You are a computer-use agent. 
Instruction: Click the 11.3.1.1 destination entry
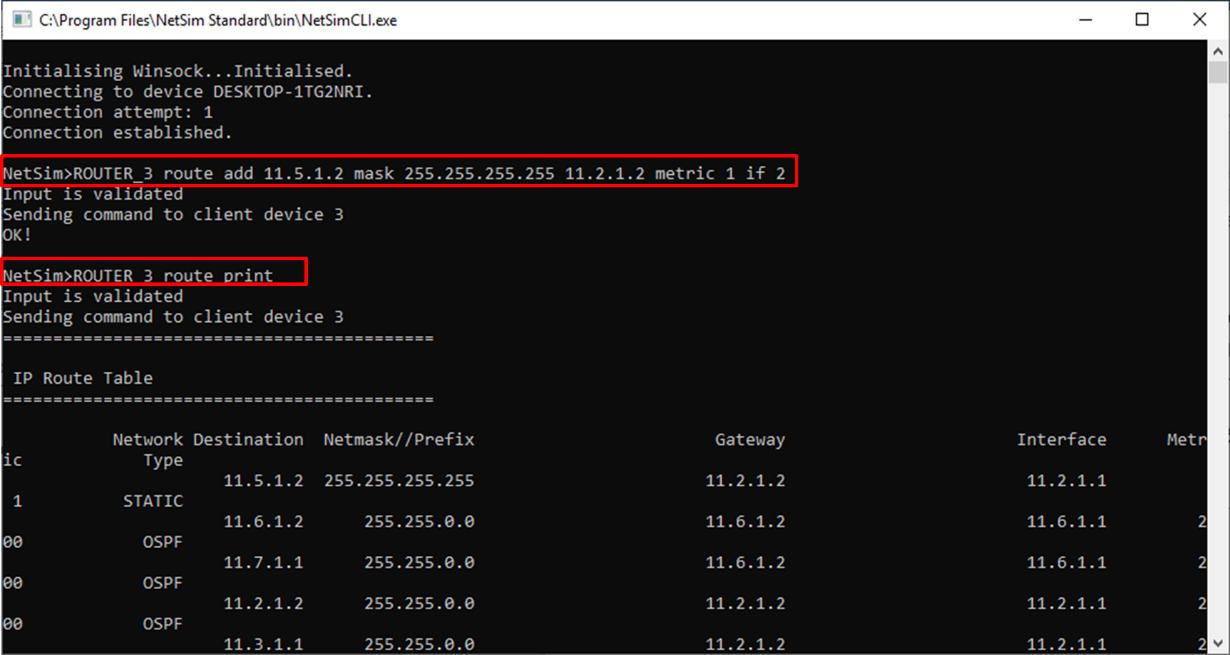(263, 645)
